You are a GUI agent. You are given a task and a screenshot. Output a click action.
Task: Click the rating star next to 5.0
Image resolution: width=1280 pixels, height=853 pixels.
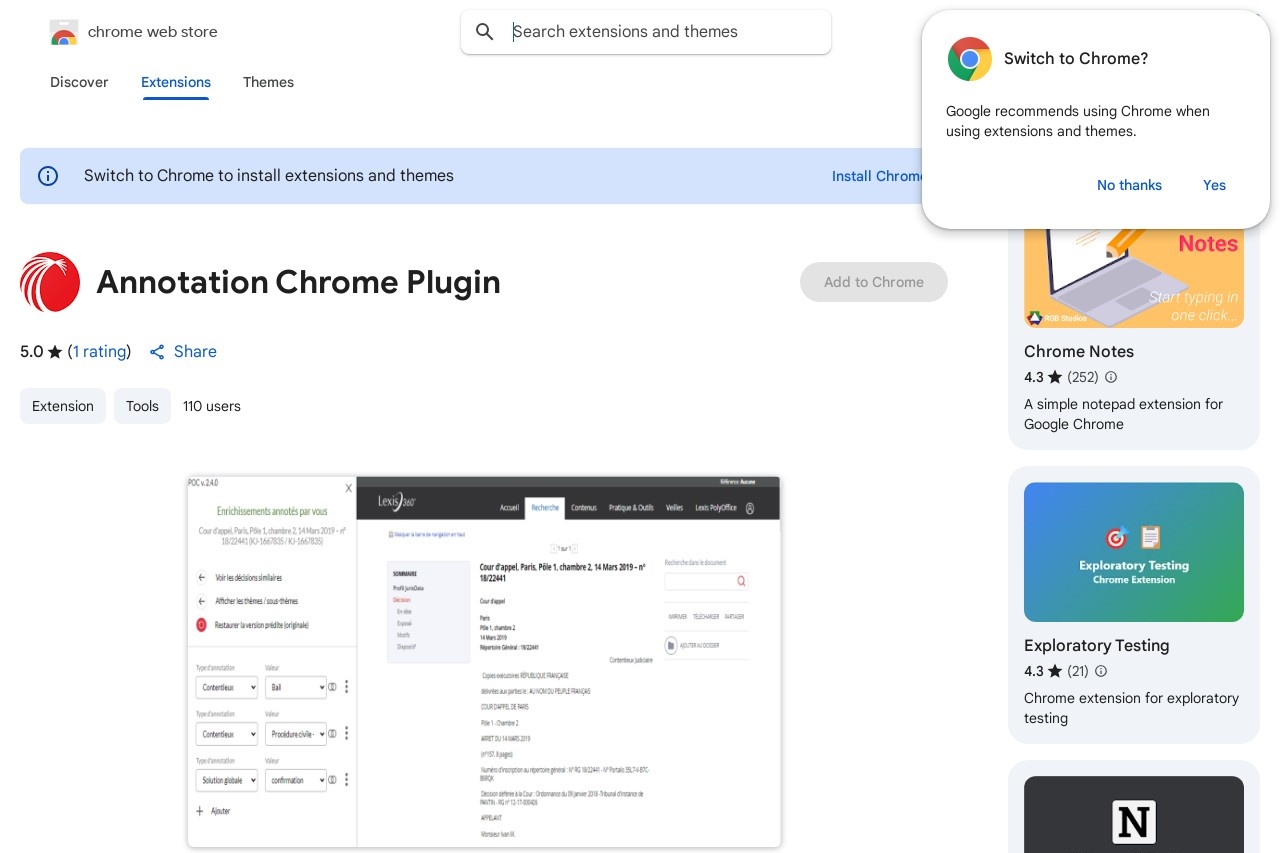(x=55, y=352)
